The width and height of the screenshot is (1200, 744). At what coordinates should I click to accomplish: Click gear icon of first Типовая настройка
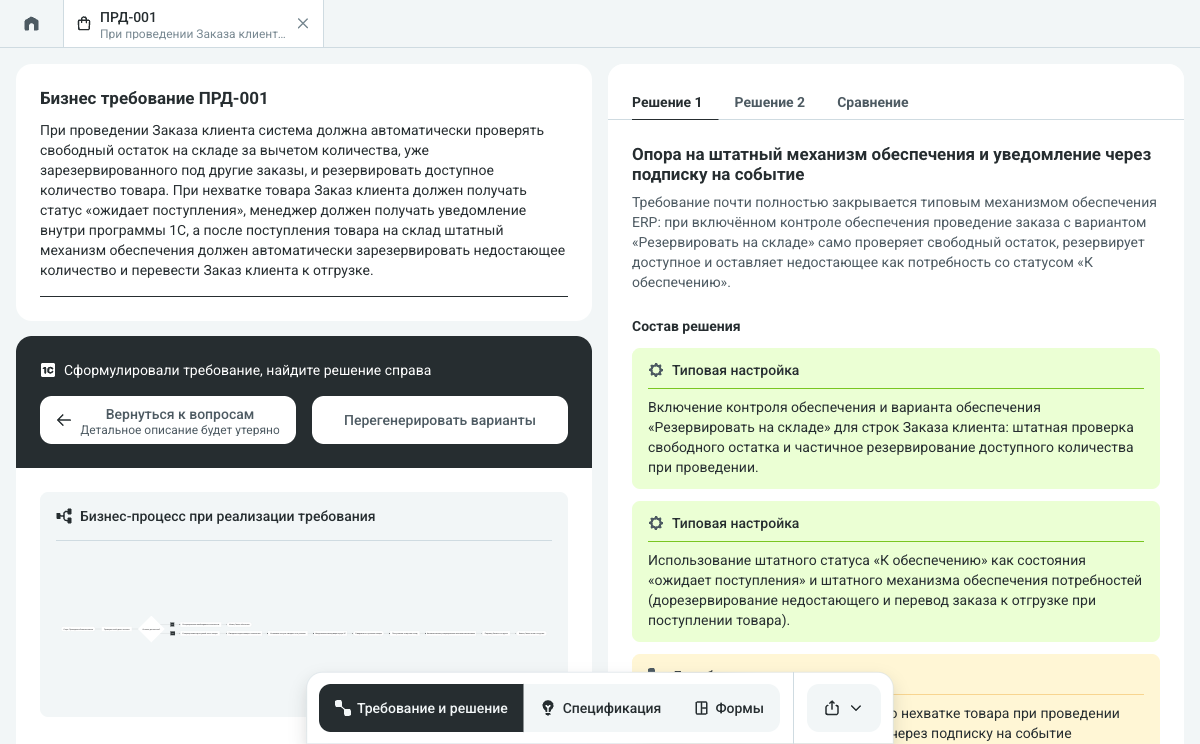(656, 370)
